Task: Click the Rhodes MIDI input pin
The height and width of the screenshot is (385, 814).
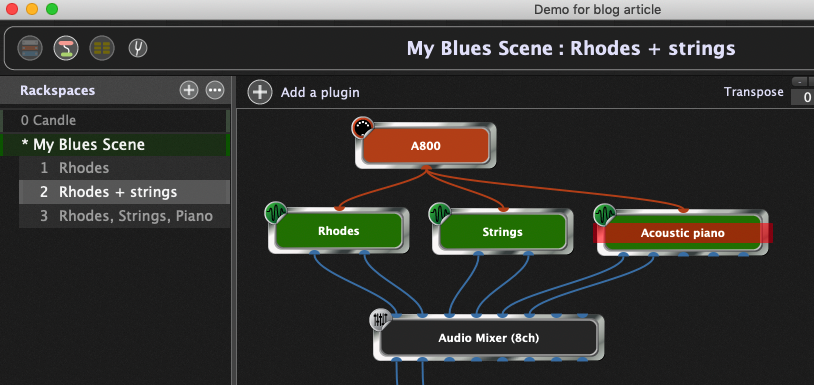Action: [339, 208]
